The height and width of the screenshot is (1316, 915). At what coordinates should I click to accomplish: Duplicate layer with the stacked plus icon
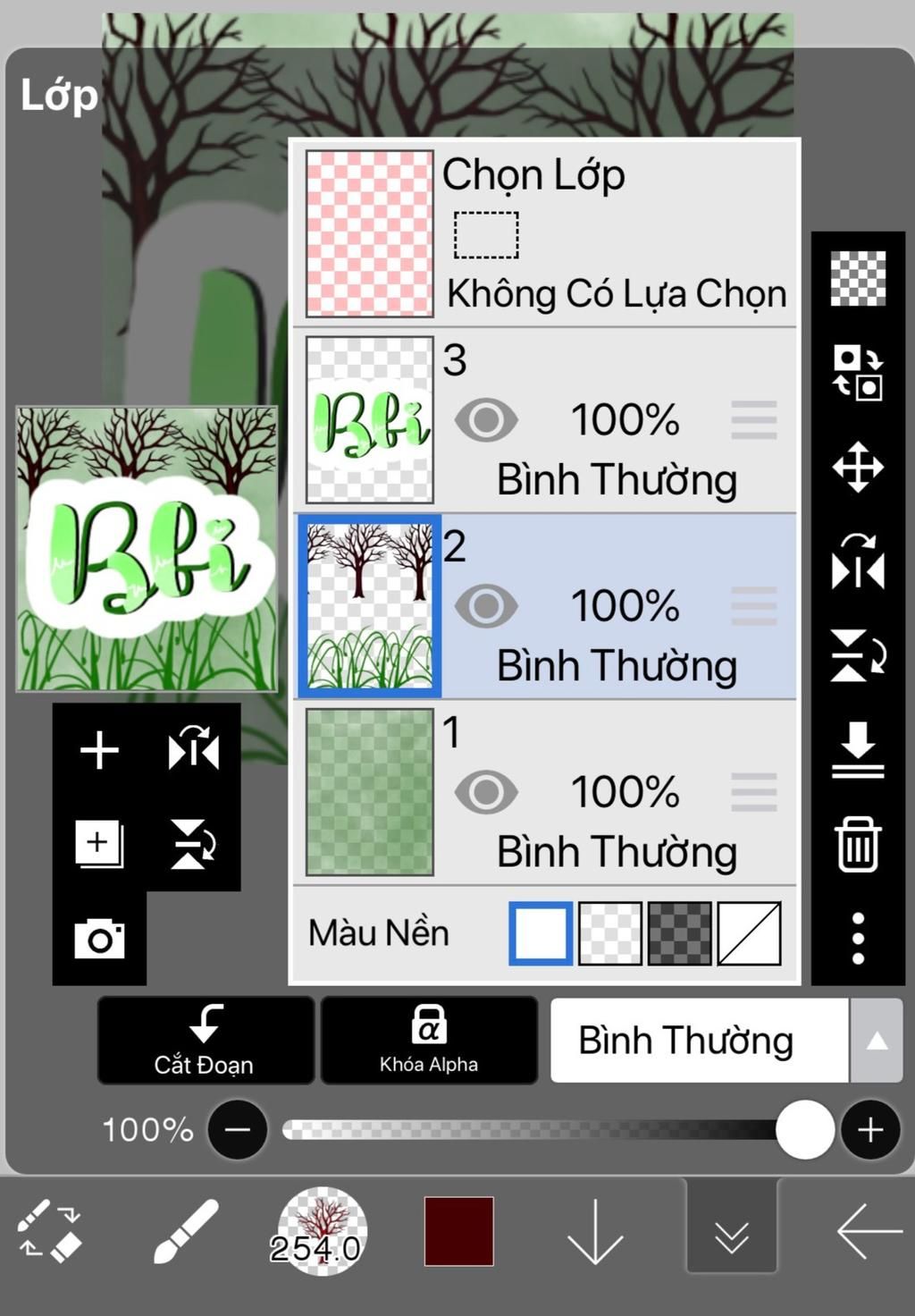(99, 844)
